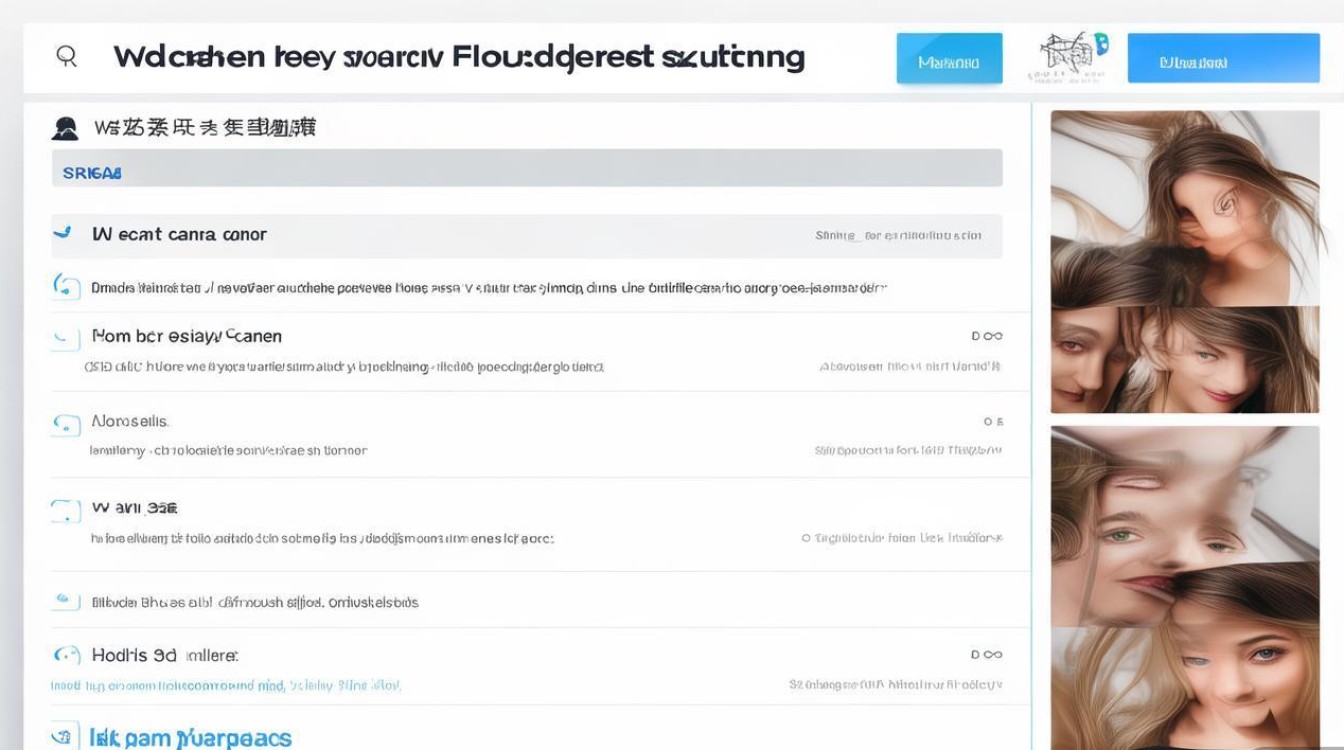Toggle the control at right of Nomsellis row

(992, 422)
